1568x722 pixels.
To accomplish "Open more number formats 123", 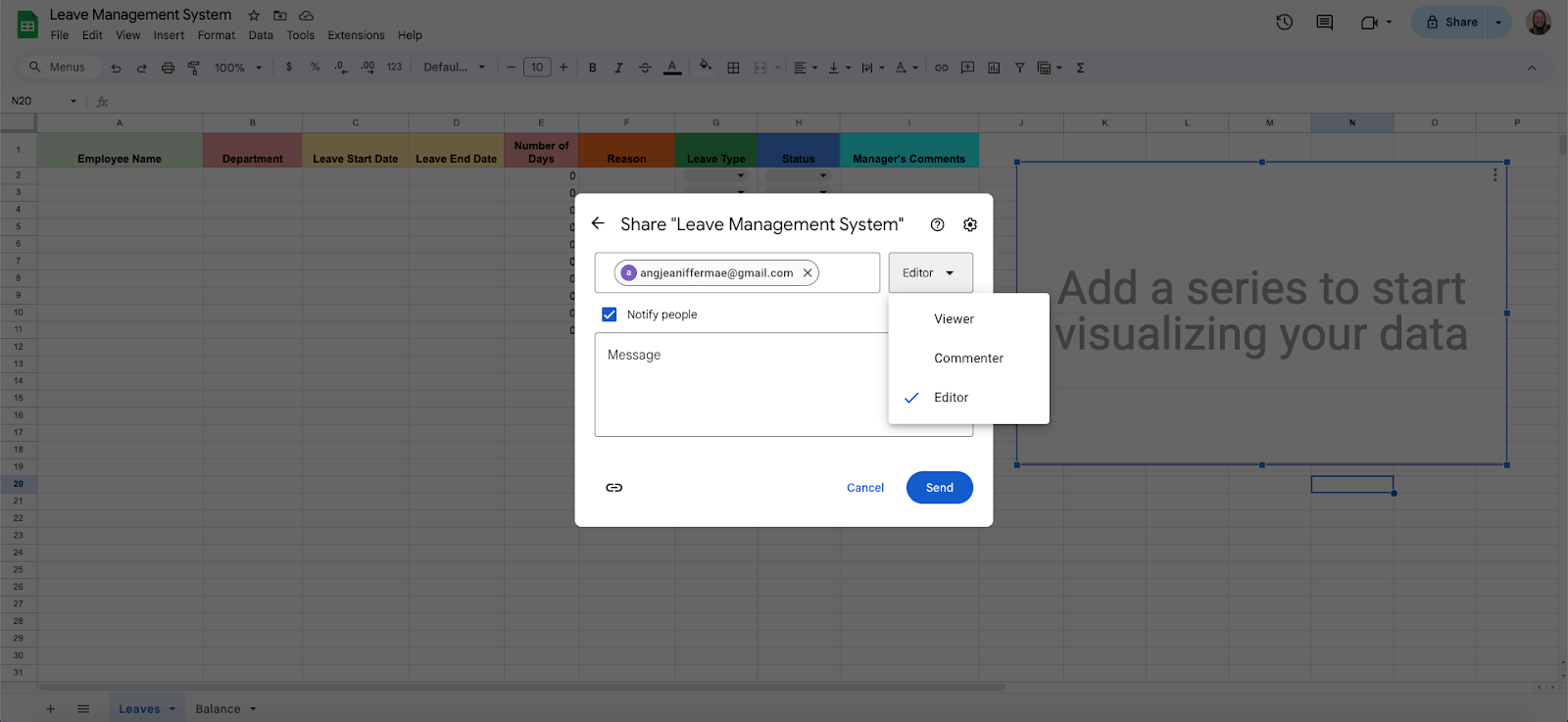I will 394,68.
